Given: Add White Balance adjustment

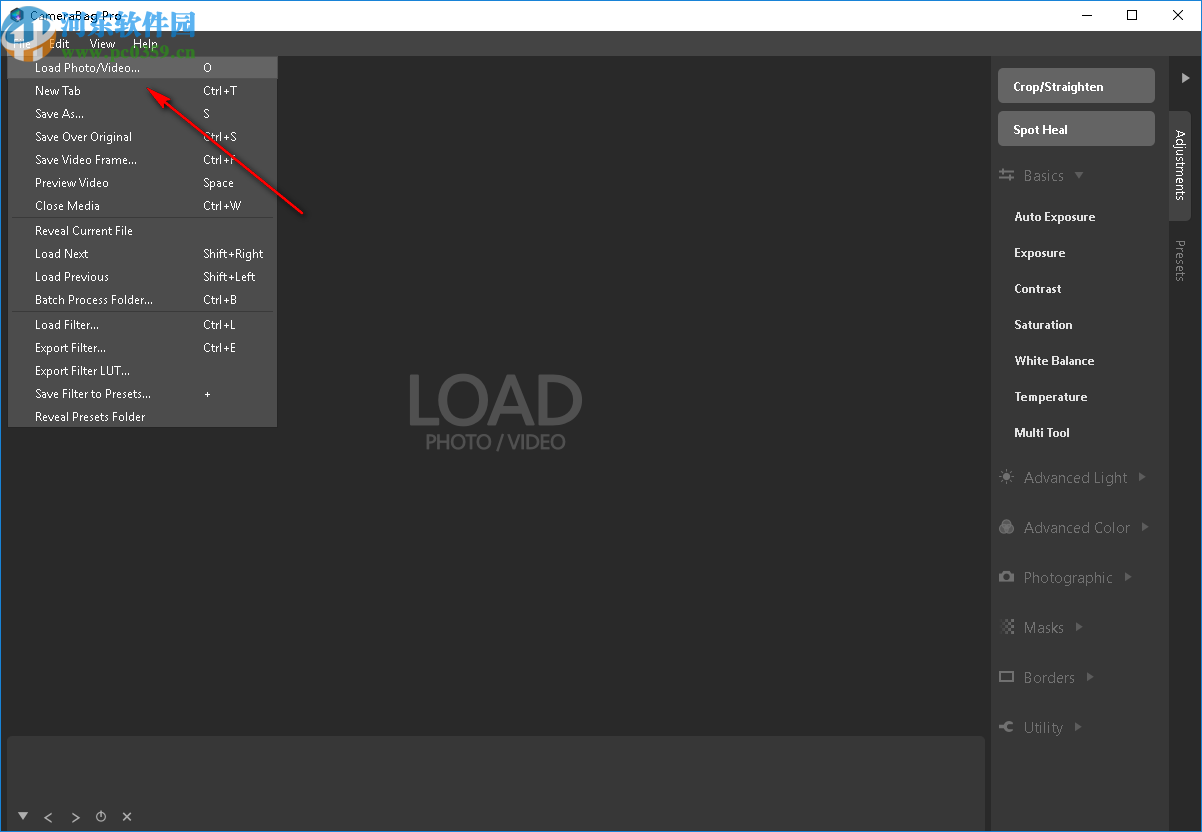Looking at the screenshot, I should (x=1054, y=361).
